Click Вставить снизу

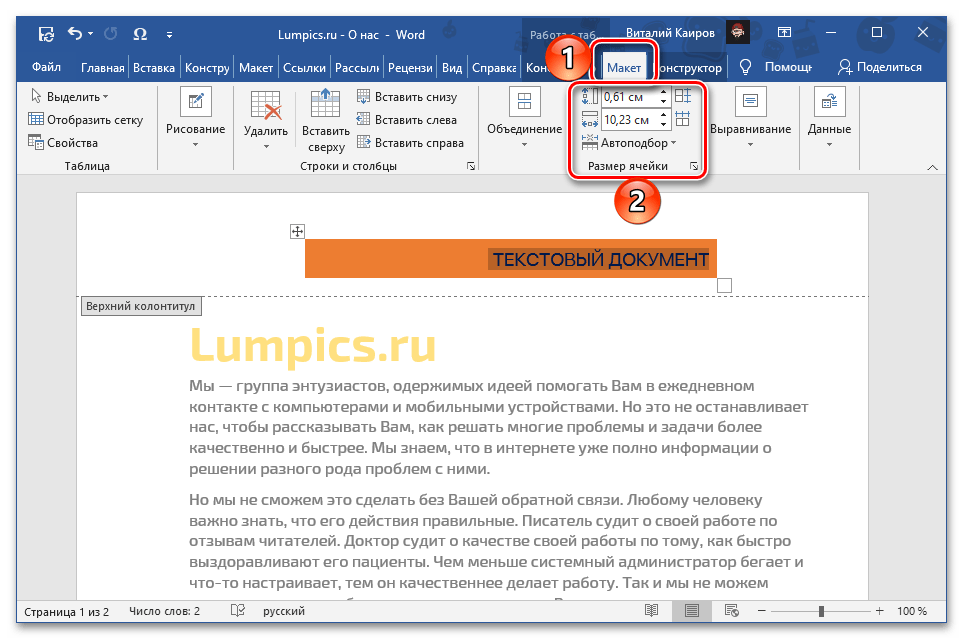tap(407, 96)
